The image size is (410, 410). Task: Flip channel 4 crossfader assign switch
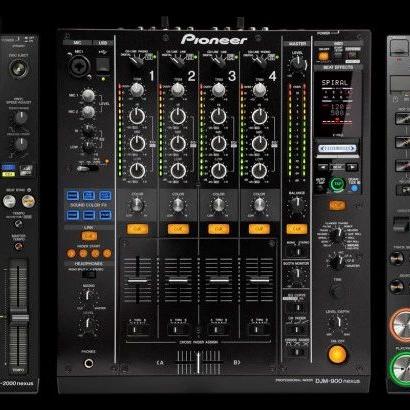pyautogui.click(x=259, y=330)
